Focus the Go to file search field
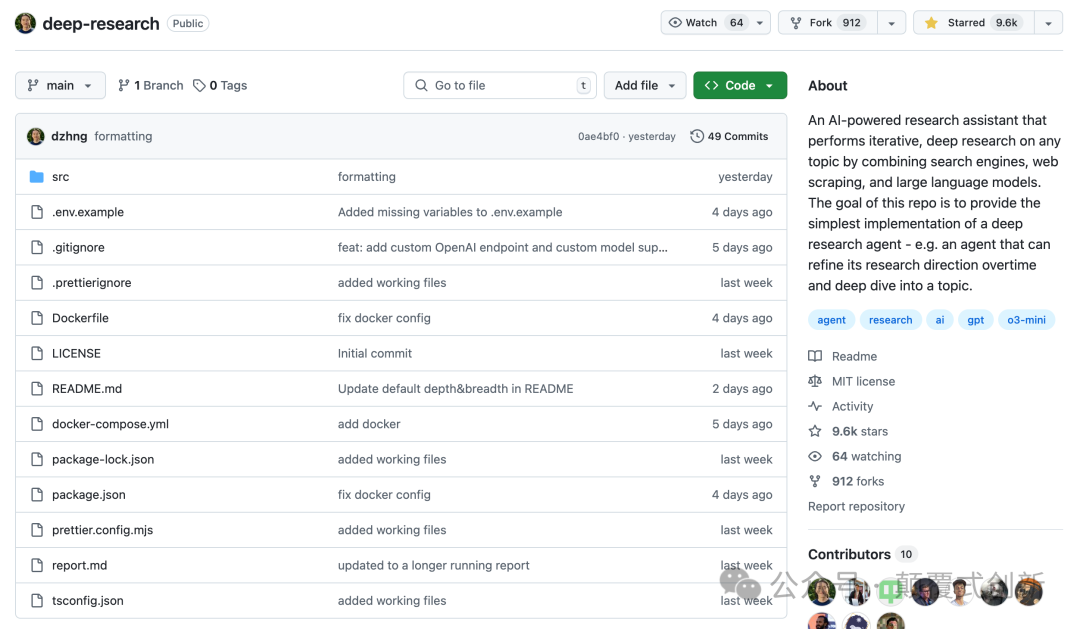This screenshot has height=629, width=1080. click(x=500, y=85)
